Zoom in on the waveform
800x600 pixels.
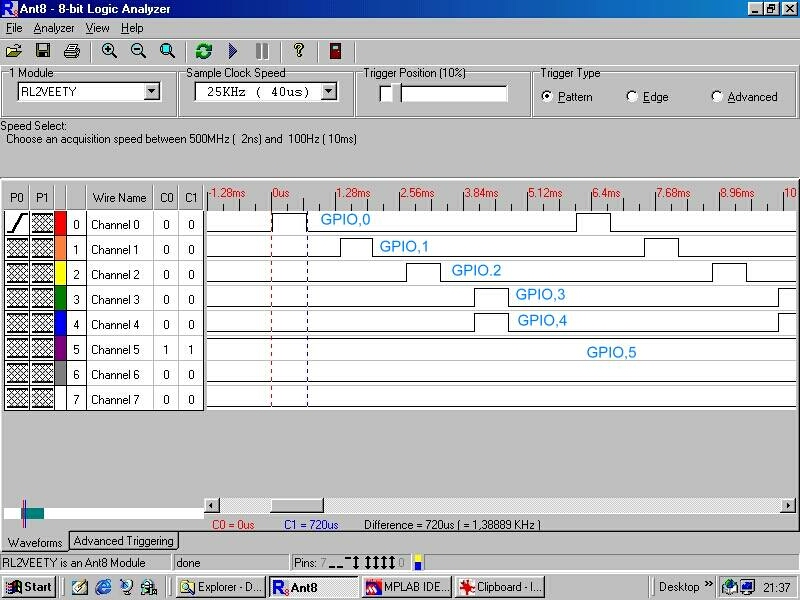click(109, 50)
